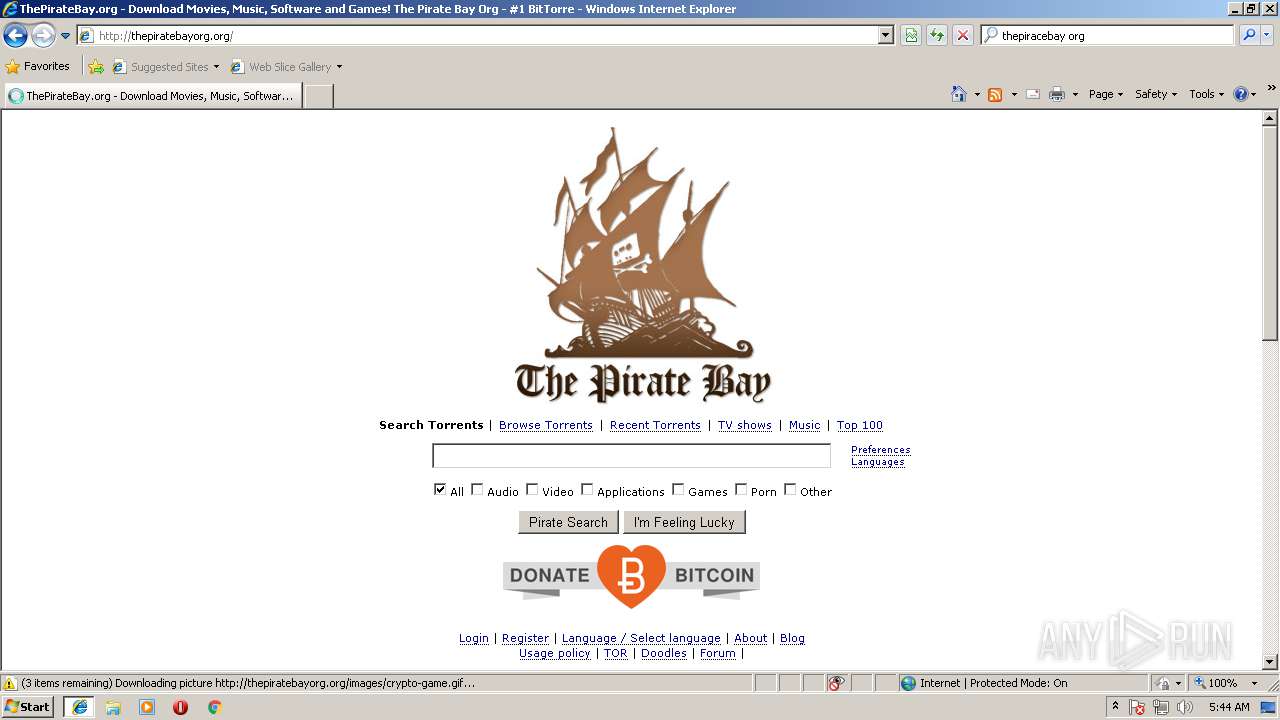The width and height of the screenshot is (1280, 720).
Task: Click the search magnifier button
Action: 1249,35
